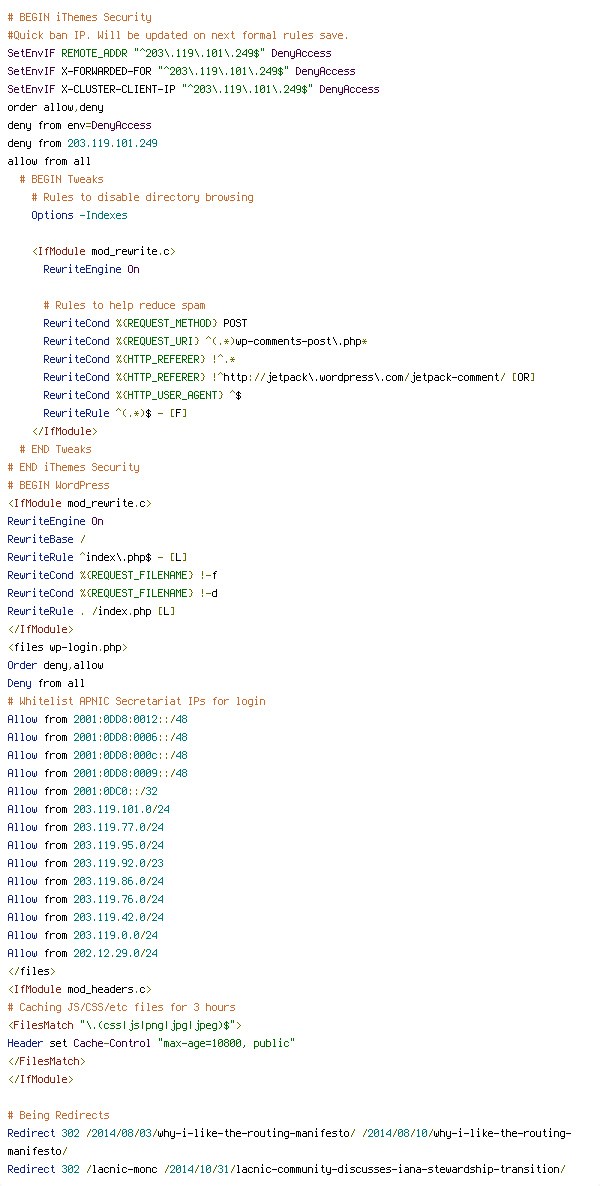The width and height of the screenshot is (600, 1186).
Task: Click the 'Rules to help reduce spam' comment
Action: coord(125,306)
